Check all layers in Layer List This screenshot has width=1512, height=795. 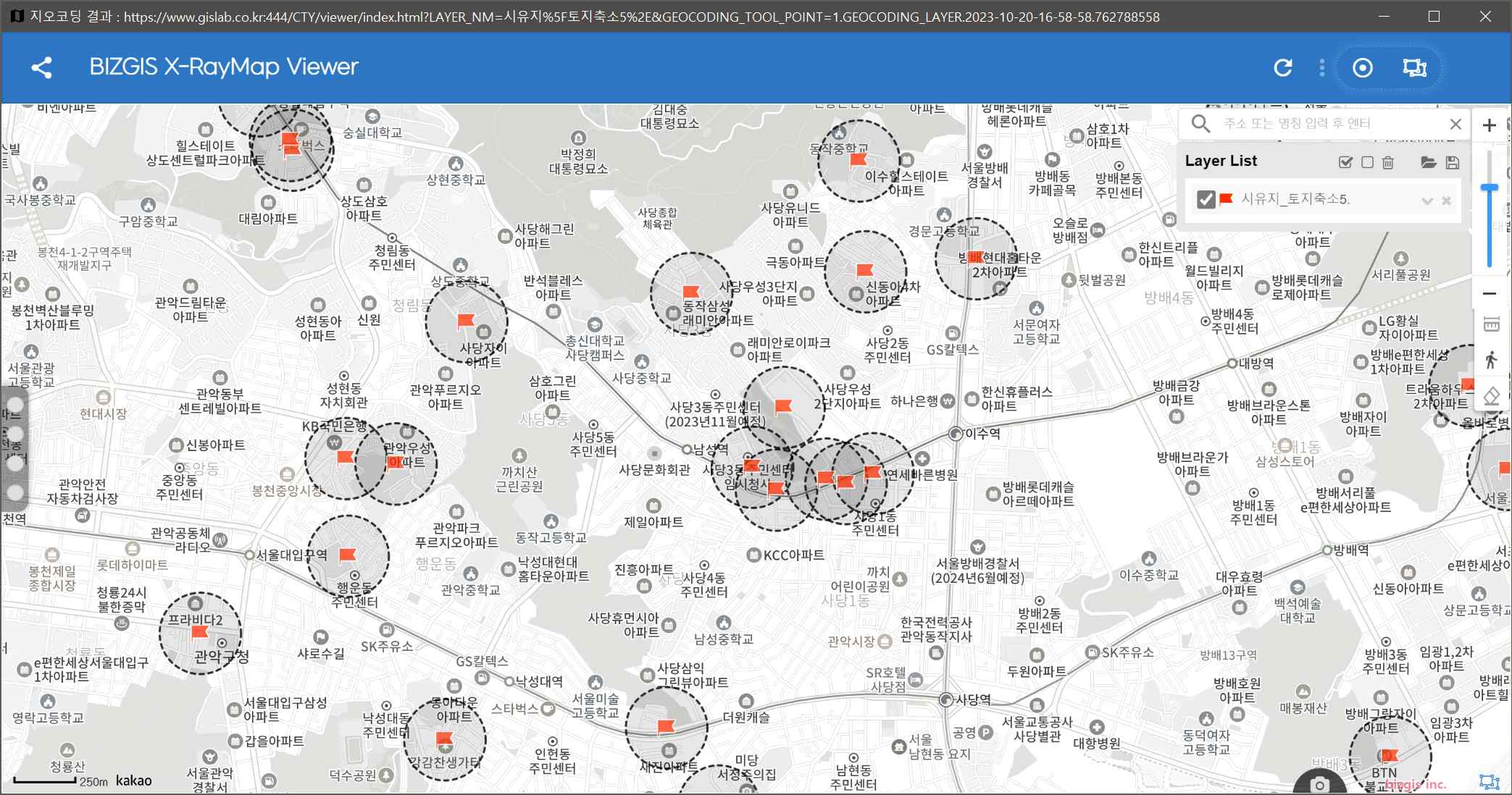[x=1345, y=162]
